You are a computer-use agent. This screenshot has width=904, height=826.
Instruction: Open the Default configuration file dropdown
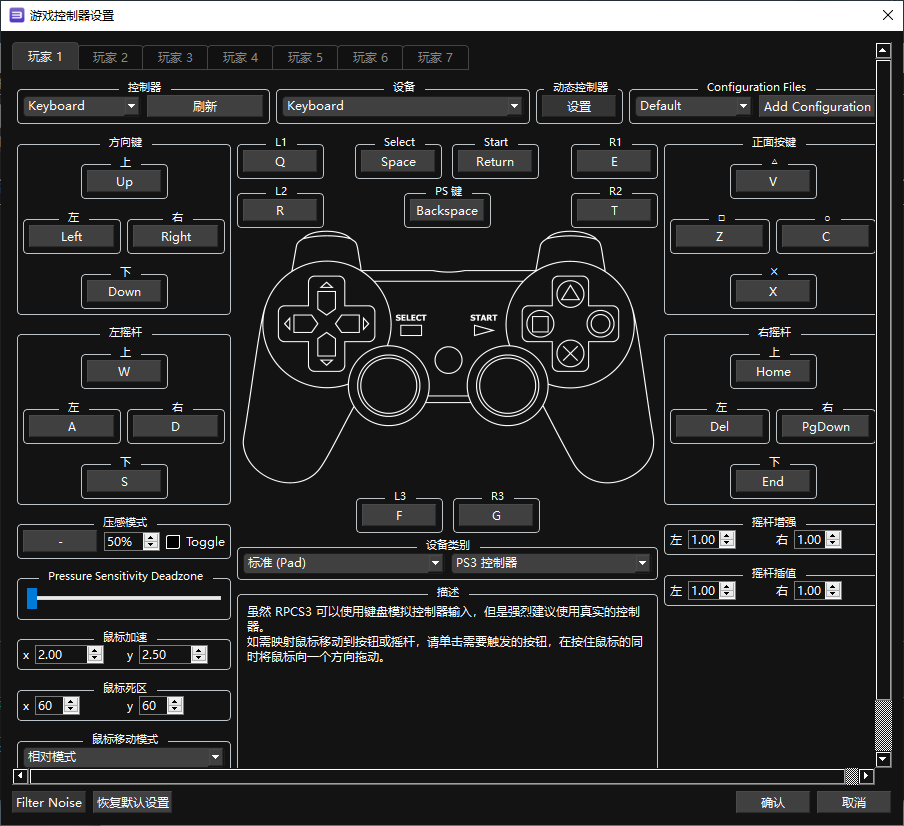pyautogui.click(x=692, y=106)
